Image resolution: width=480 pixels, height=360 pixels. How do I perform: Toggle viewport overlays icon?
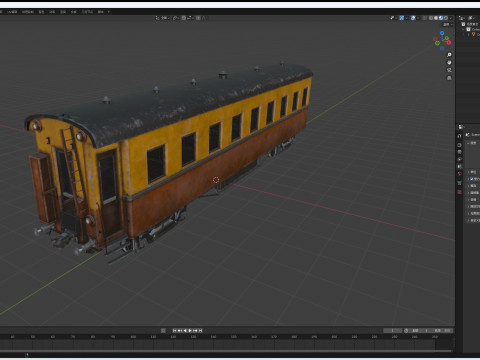[413, 18]
